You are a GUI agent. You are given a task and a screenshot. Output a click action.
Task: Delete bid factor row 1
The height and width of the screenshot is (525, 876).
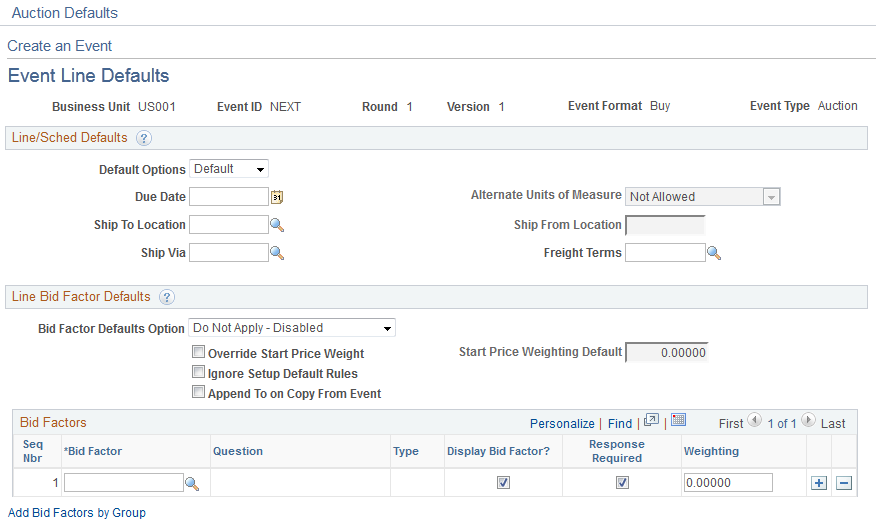(844, 483)
